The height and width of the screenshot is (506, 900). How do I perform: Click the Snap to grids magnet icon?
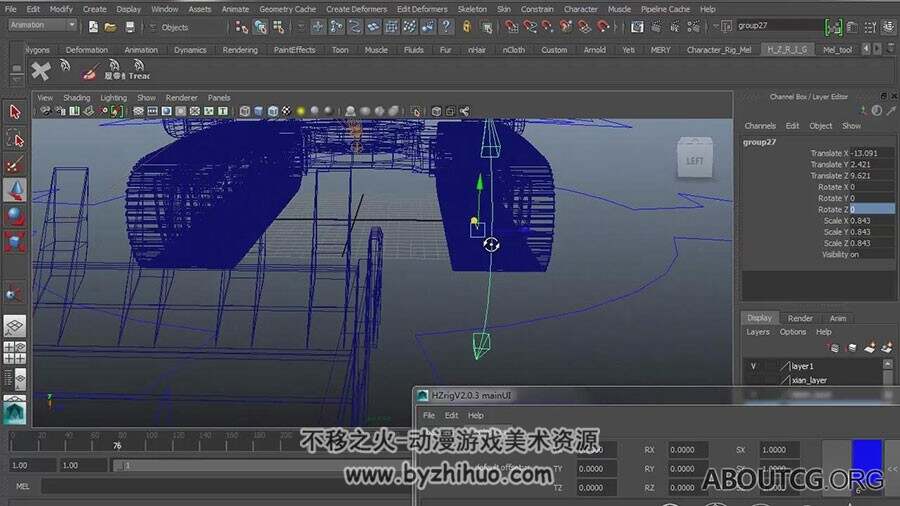point(511,26)
